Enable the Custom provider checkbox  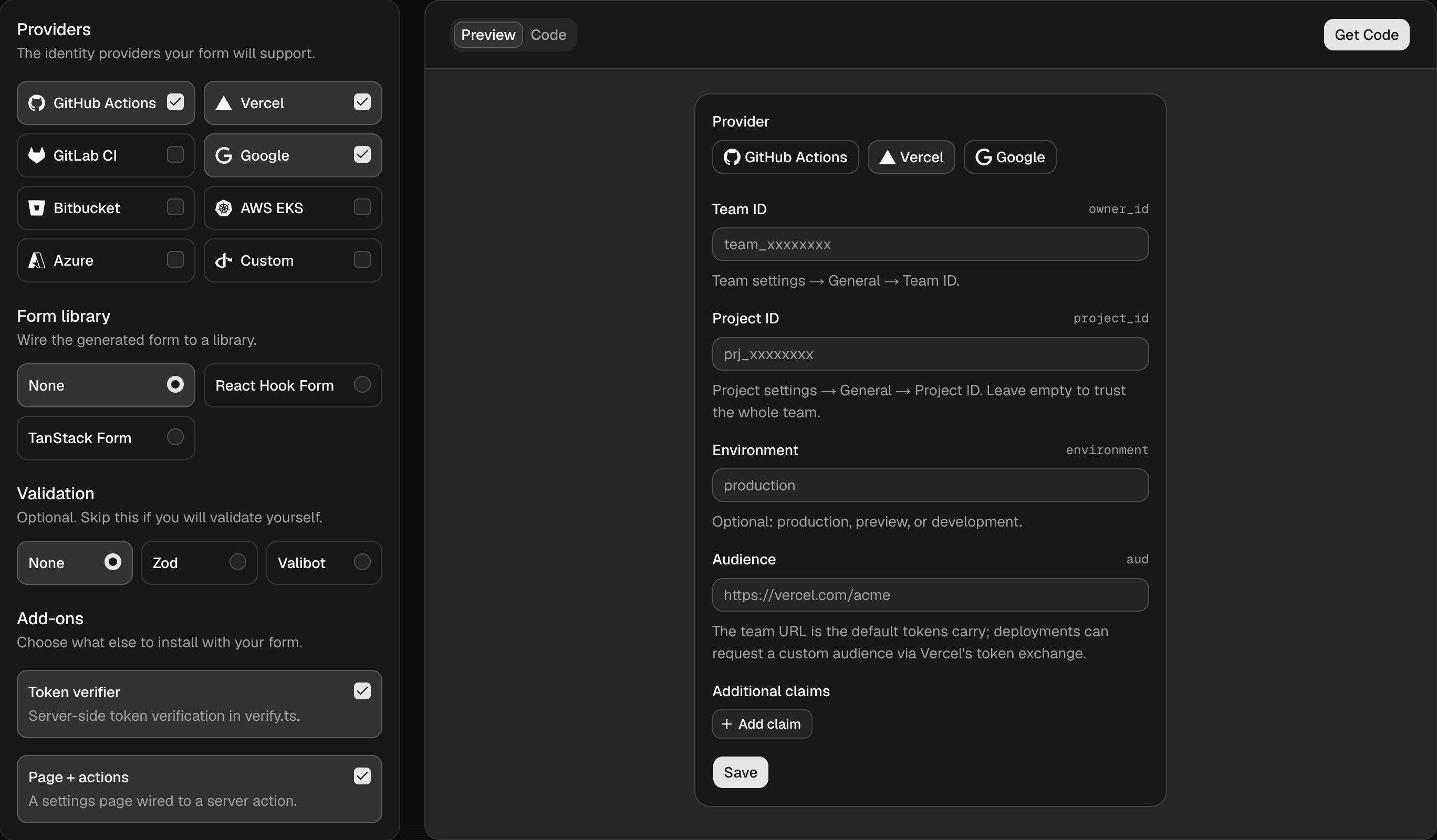(x=362, y=259)
